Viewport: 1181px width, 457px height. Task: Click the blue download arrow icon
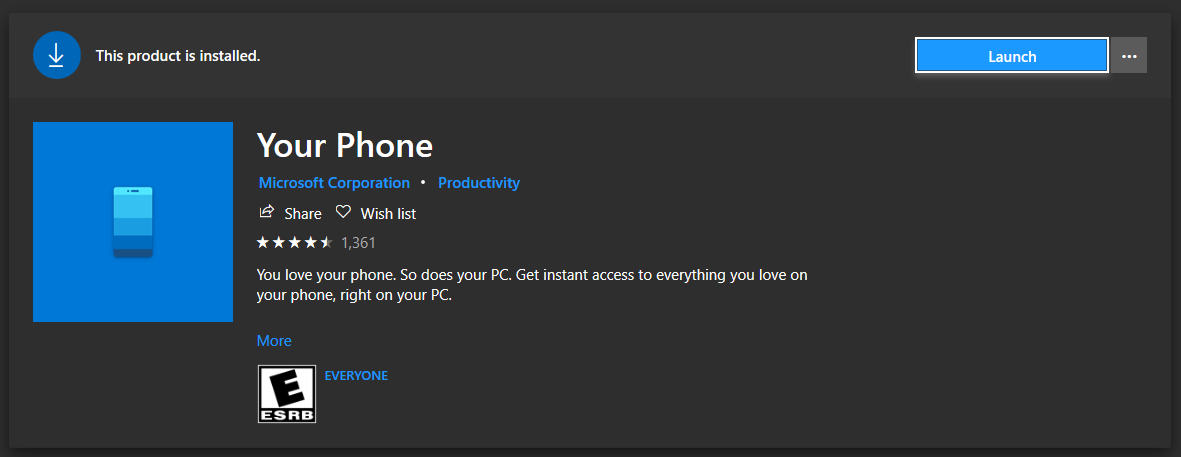[x=56, y=56]
